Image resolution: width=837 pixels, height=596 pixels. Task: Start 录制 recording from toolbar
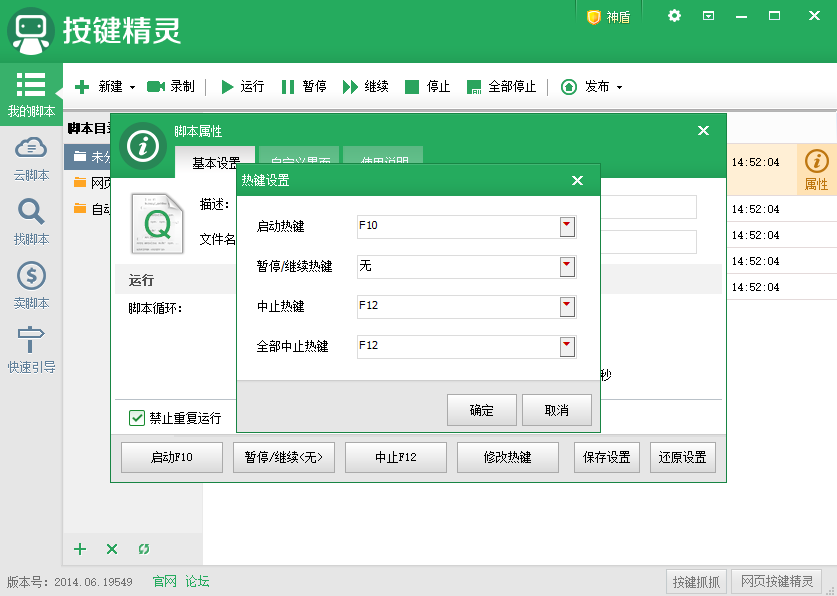point(171,87)
